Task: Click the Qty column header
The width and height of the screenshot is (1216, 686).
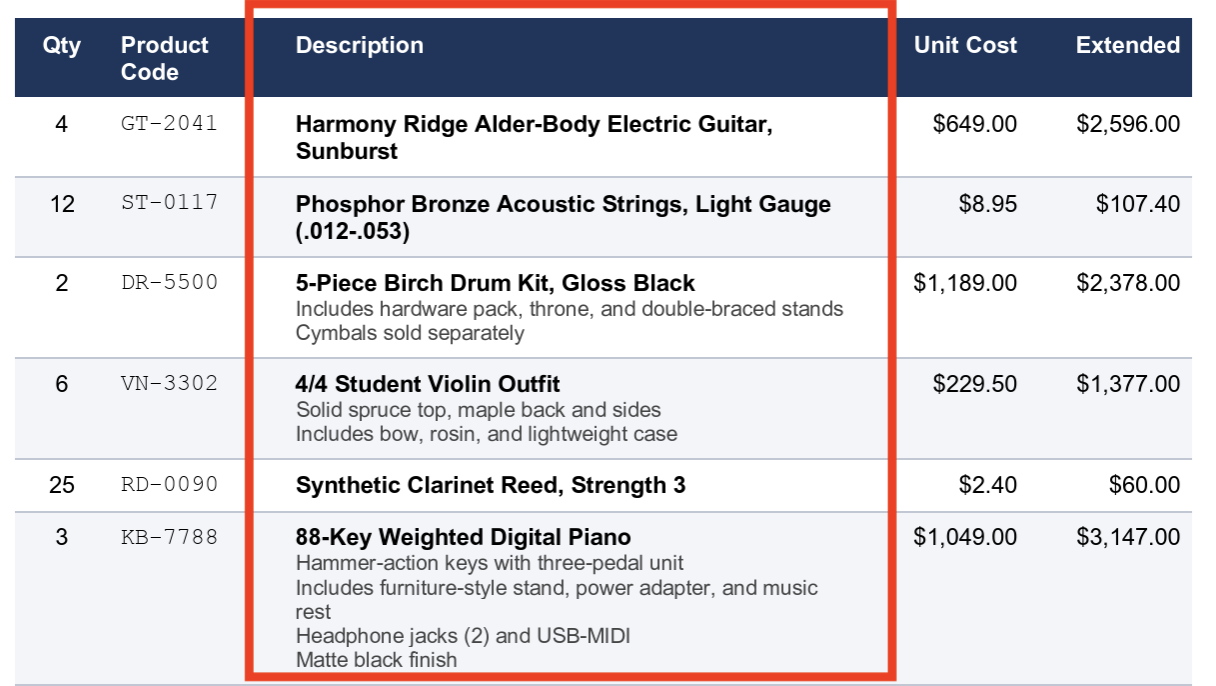Action: (x=62, y=45)
